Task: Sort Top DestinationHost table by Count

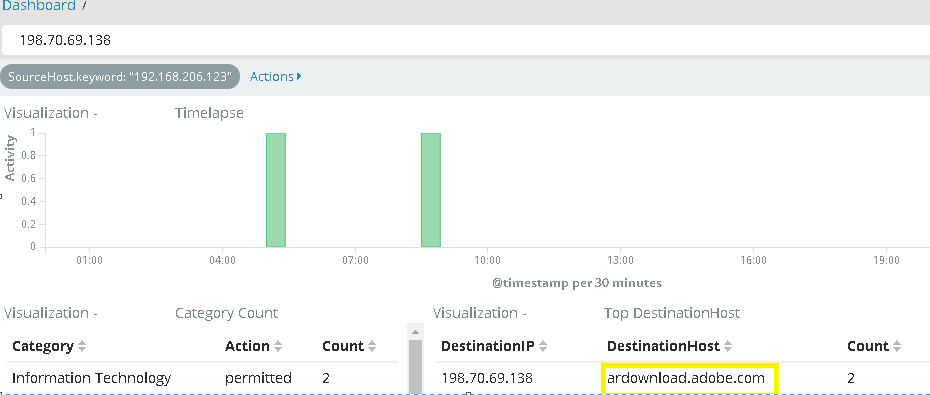Action: 897,346
